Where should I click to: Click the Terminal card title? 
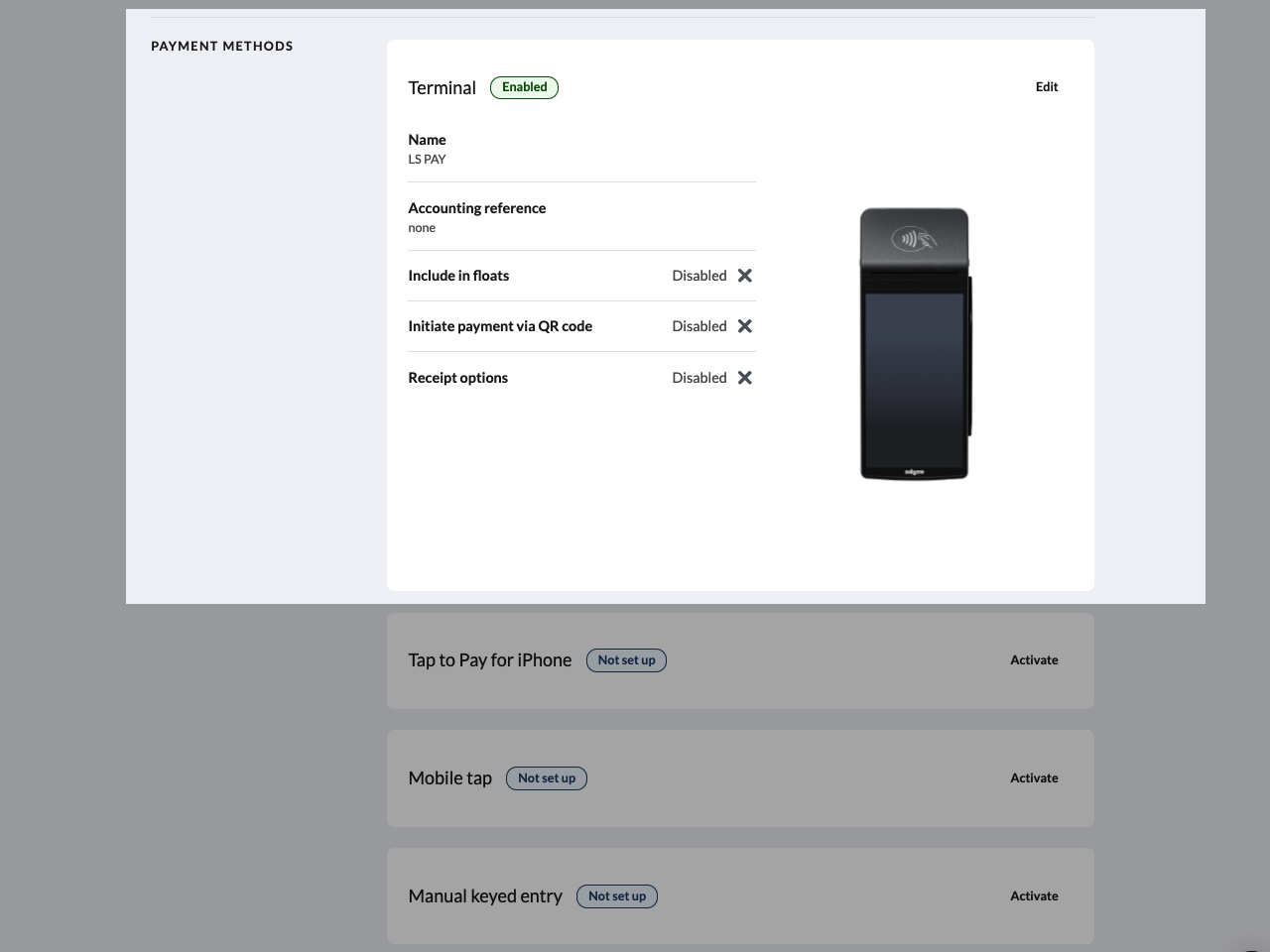[x=442, y=87]
